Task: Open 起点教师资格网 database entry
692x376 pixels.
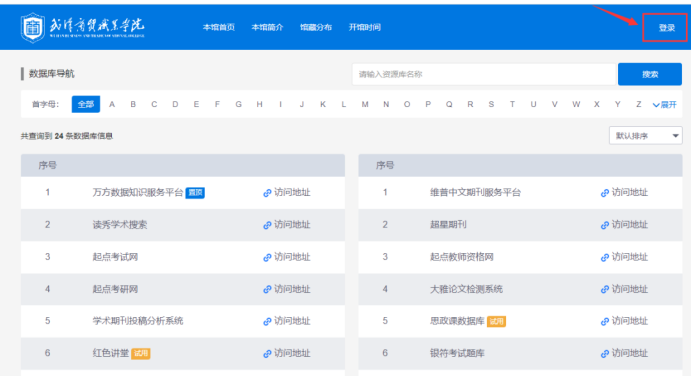Action: coord(462,257)
